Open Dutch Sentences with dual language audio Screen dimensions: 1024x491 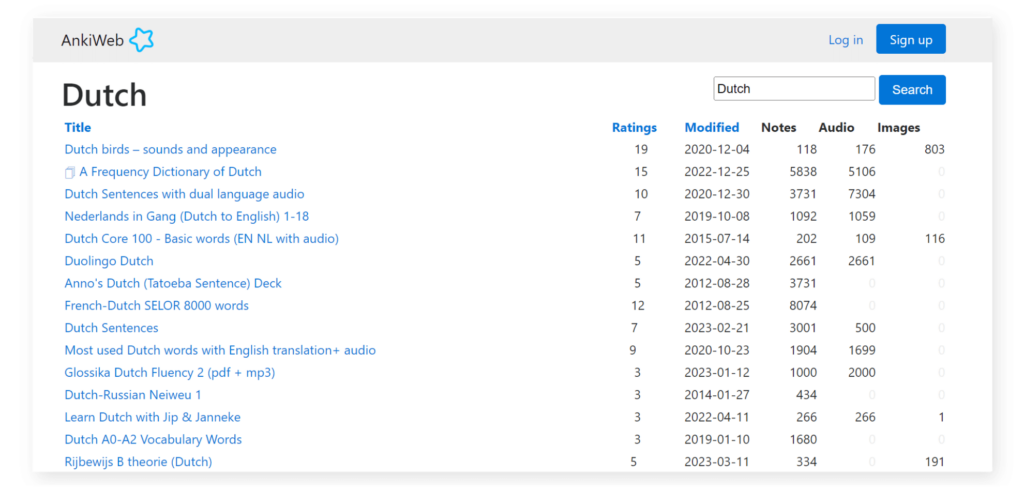pos(184,194)
